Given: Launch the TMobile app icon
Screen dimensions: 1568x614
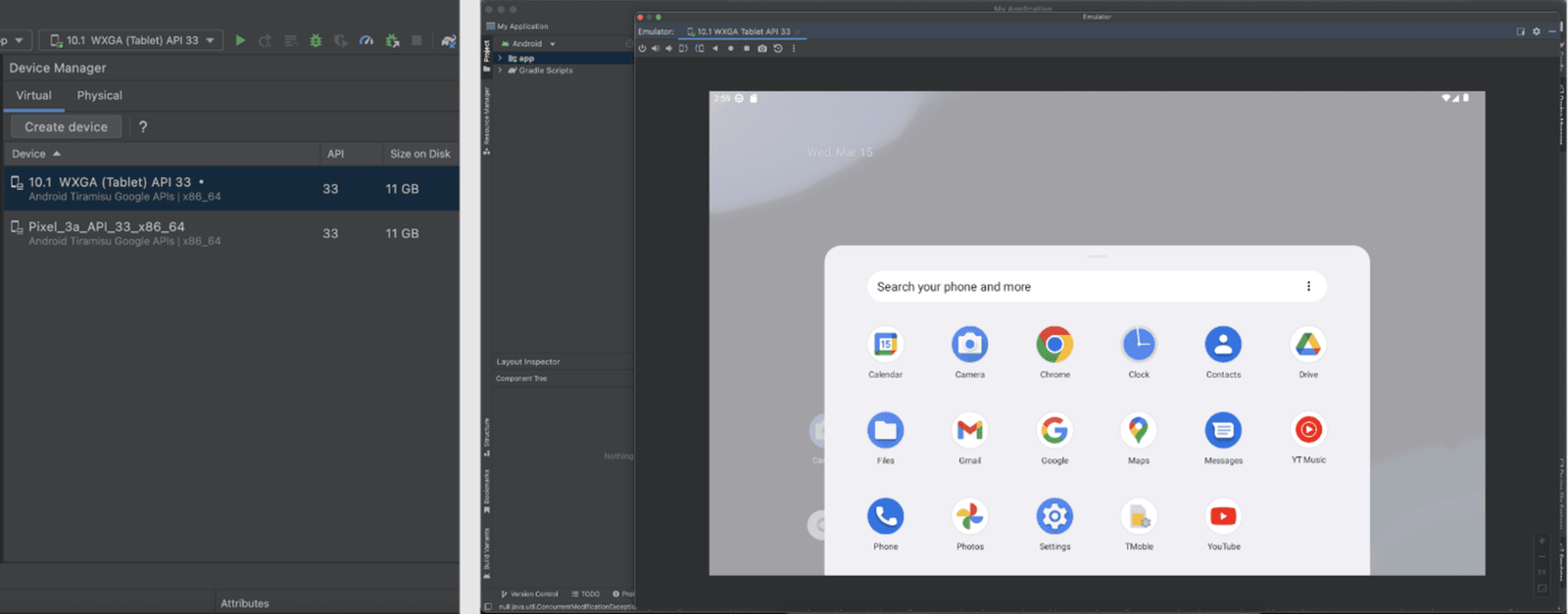Looking at the screenshot, I should pos(1139,516).
